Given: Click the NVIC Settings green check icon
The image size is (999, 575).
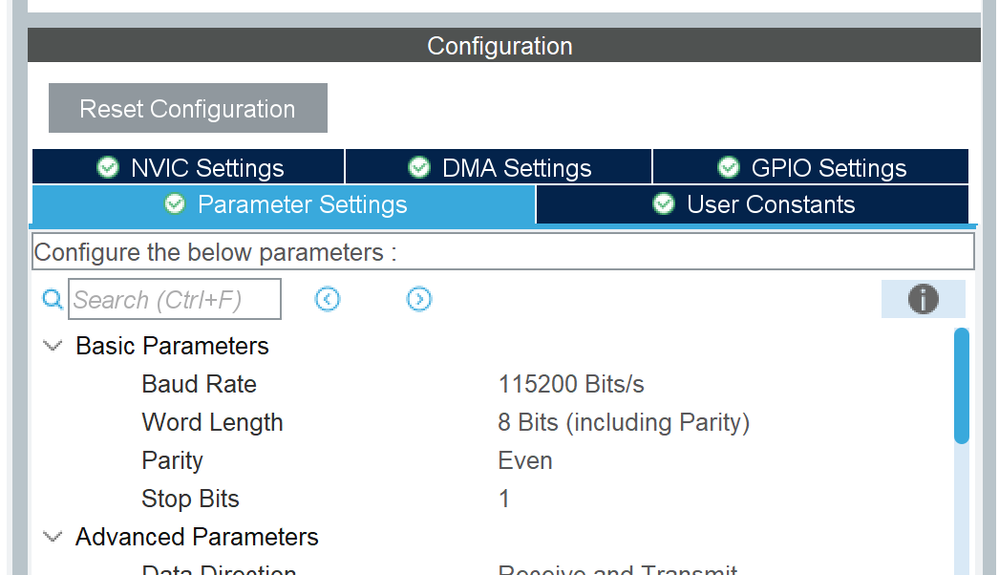Looking at the screenshot, I should 108,167.
